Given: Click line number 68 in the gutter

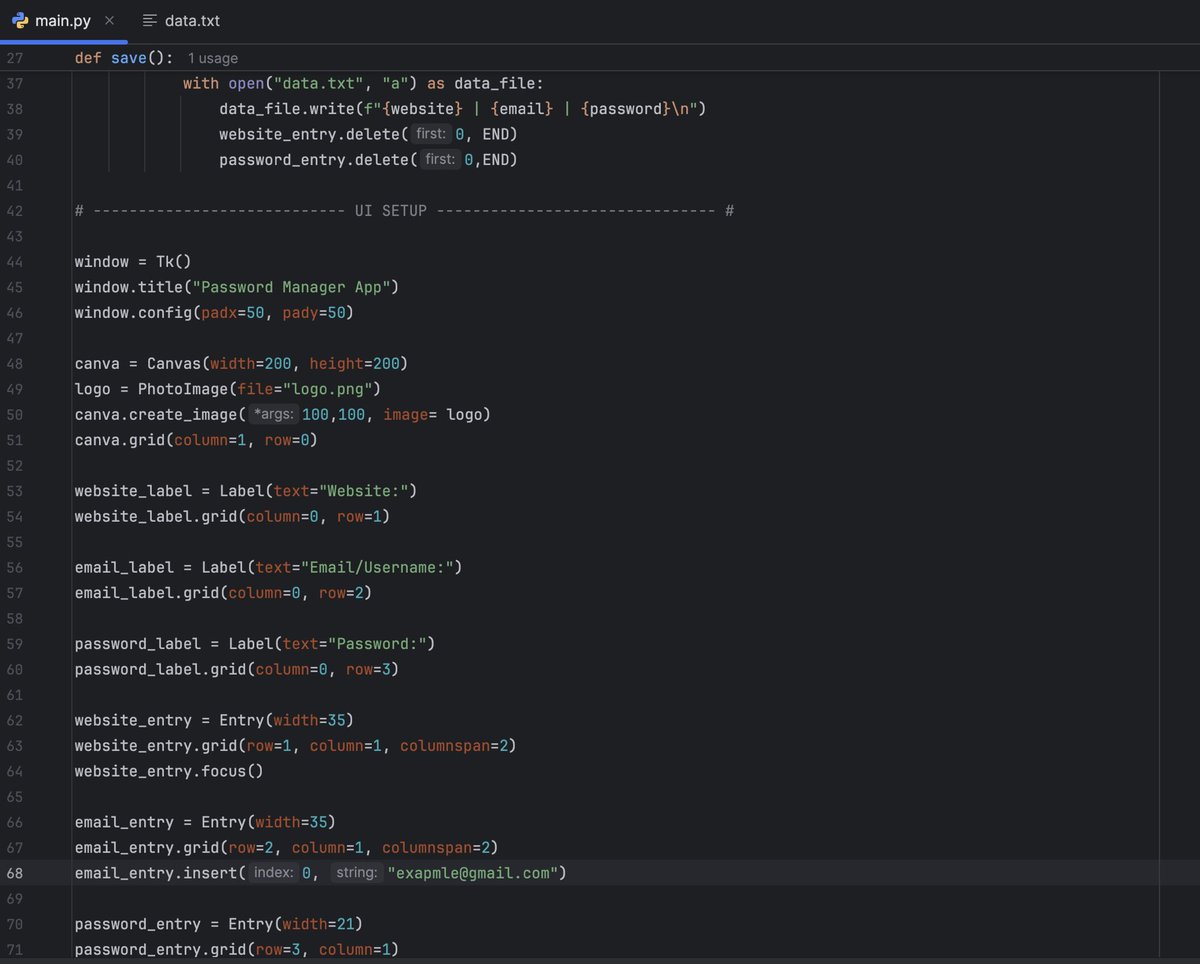Looking at the screenshot, I should [x=14, y=873].
